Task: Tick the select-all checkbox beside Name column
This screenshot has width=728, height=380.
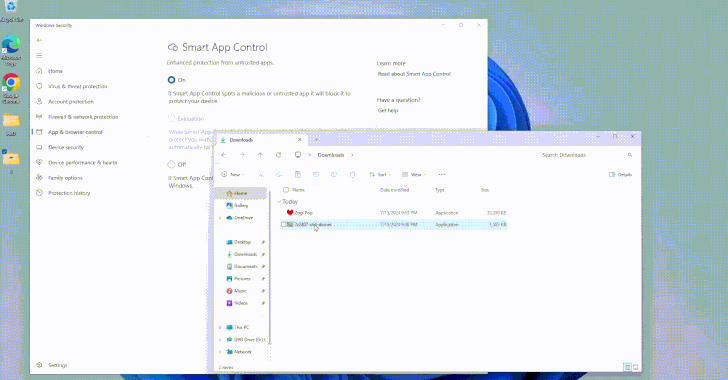Action: coord(286,190)
